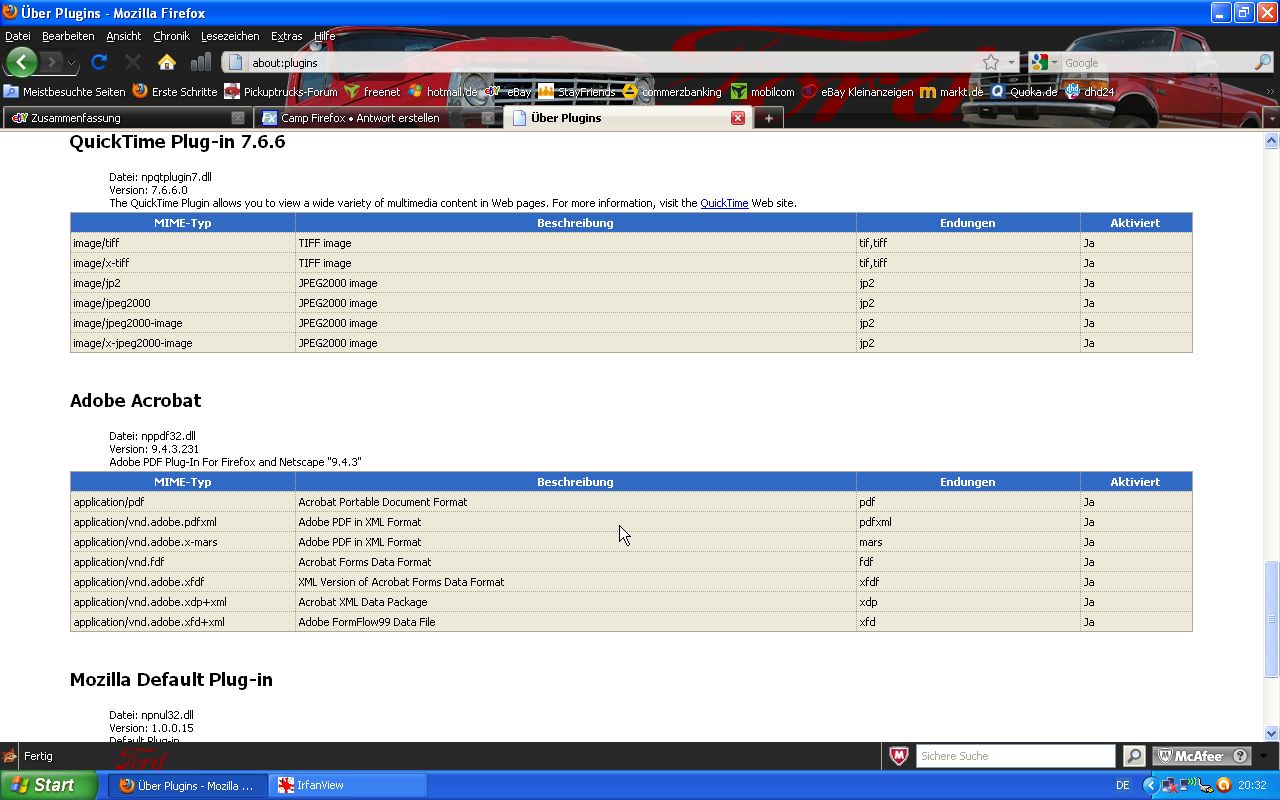
Task: Open the mobilcom bookmark
Action: pyautogui.click(x=763, y=91)
